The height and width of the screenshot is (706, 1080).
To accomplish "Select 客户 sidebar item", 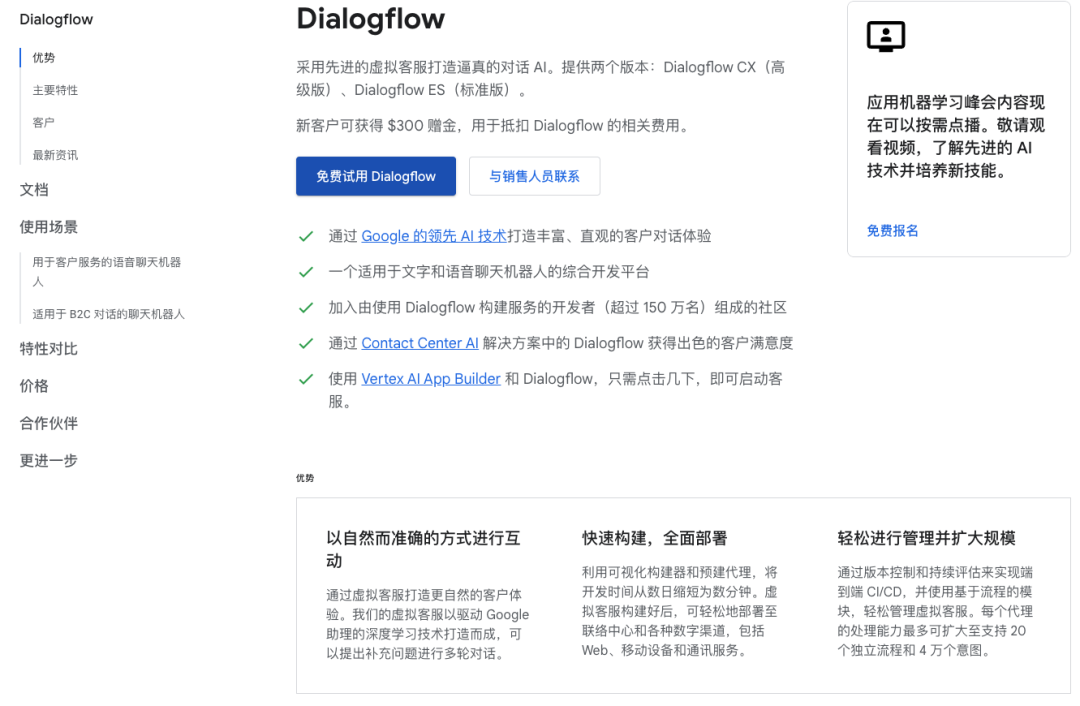I will coord(44,122).
